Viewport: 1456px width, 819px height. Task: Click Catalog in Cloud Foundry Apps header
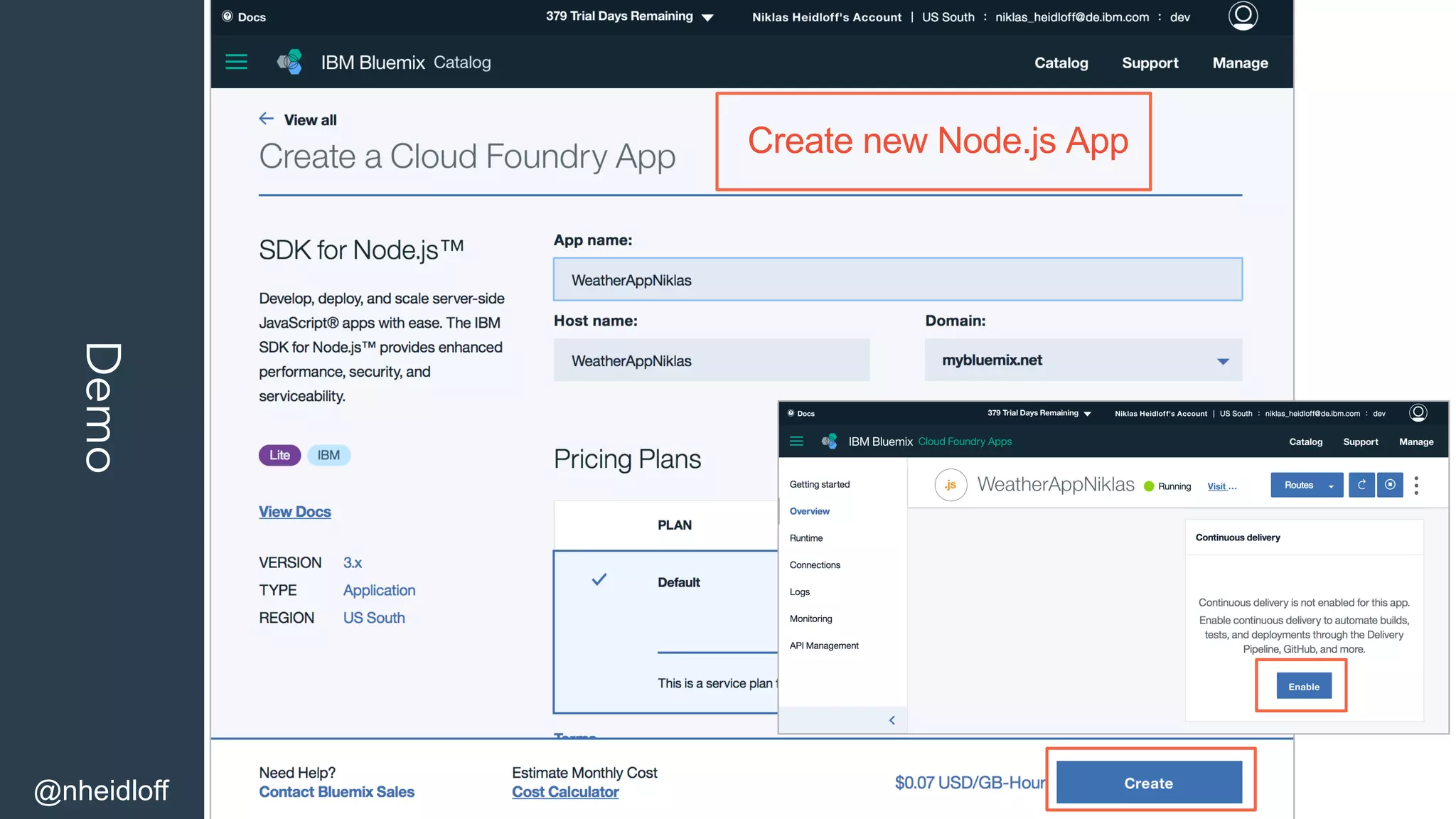click(1305, 441)
